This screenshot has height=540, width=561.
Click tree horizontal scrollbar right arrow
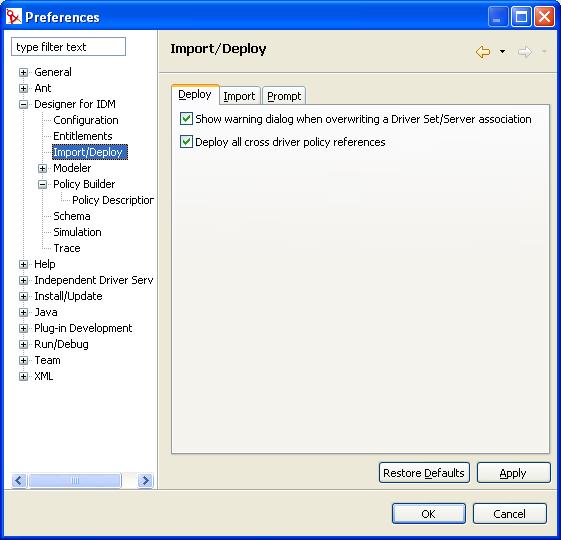145,480
